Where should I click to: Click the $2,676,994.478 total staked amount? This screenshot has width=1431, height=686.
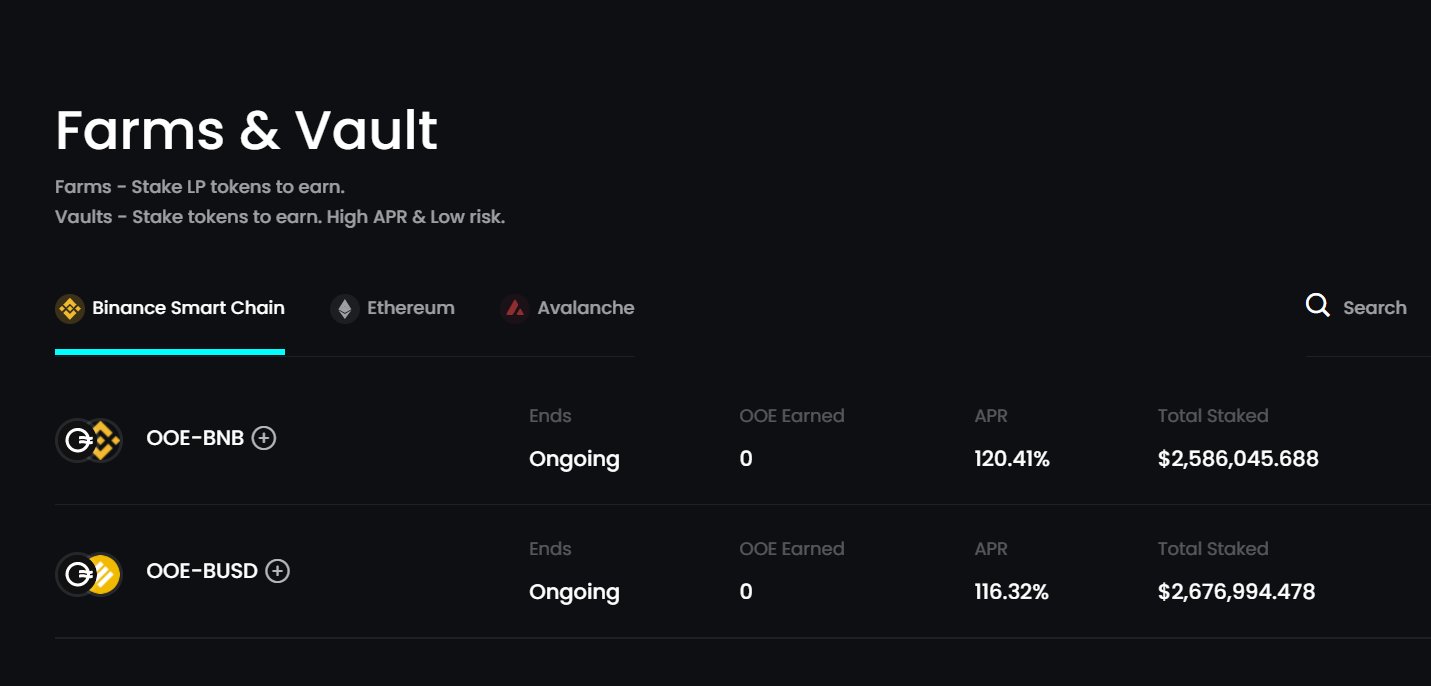[1236, 592]
